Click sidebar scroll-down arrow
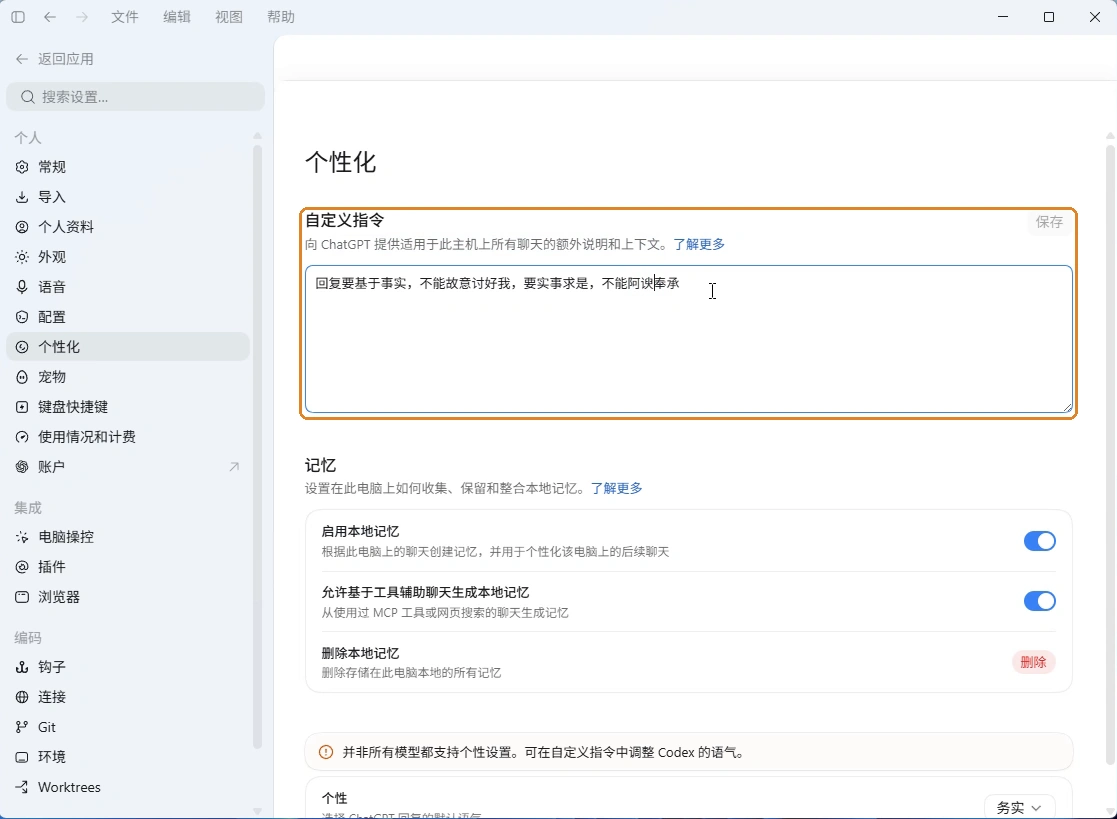1117x819 pixels. click(x=257, y=811)
